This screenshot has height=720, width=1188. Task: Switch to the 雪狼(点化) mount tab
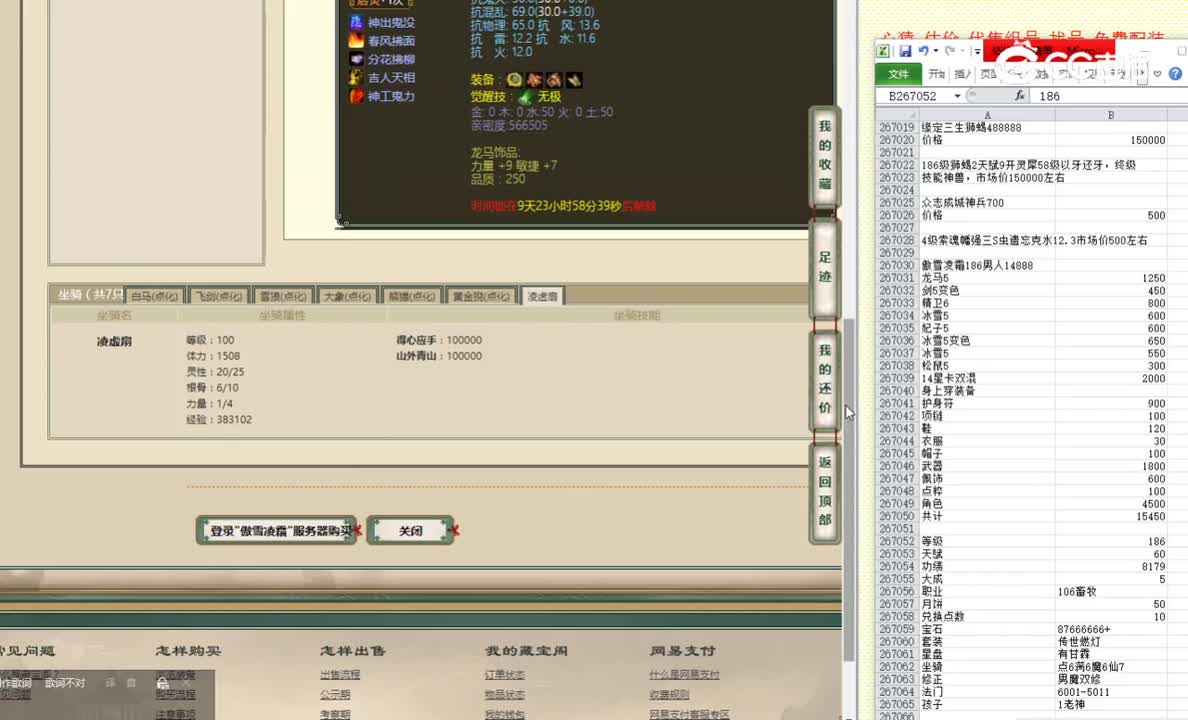(283, 296)
